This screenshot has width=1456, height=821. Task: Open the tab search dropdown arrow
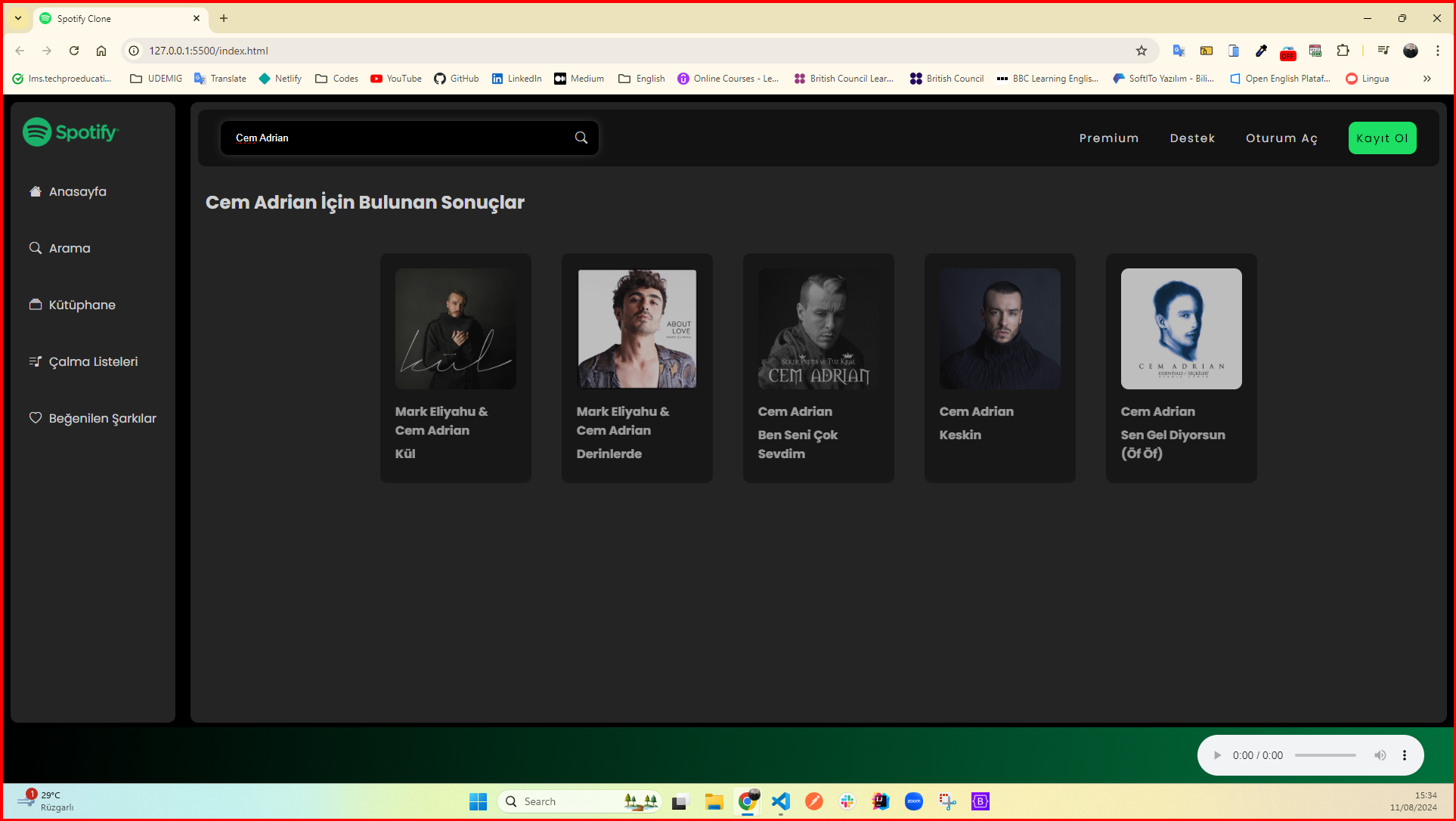(18, 18)
